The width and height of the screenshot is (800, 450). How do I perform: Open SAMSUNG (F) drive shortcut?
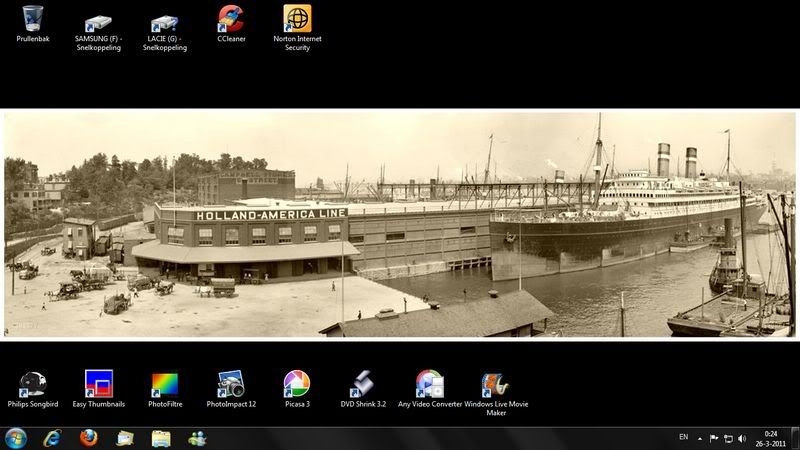[x=98, y=33]
